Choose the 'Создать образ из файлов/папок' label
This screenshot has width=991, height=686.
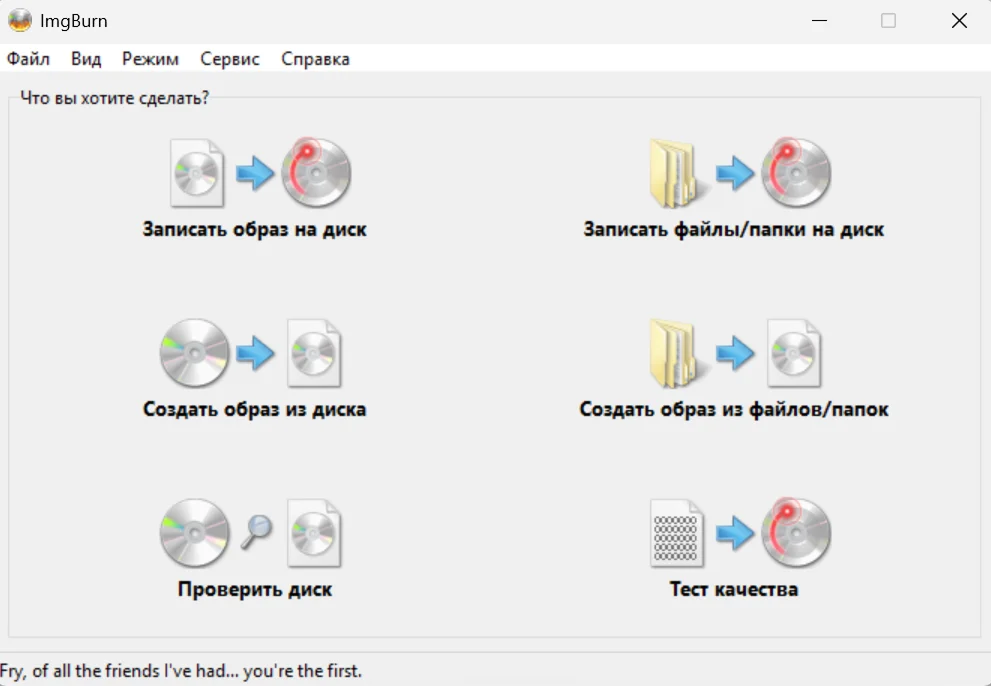click(734, 409)
